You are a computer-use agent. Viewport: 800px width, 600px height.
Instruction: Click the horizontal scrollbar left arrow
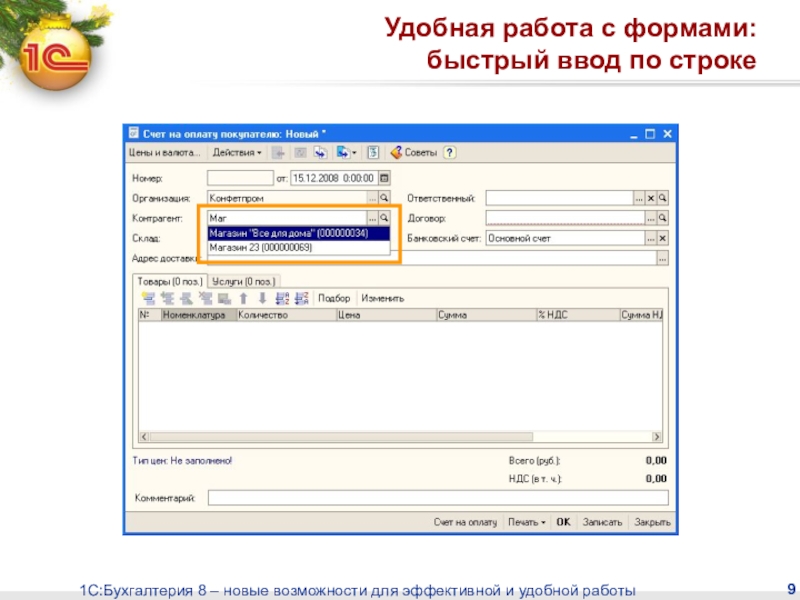[144, 437]
